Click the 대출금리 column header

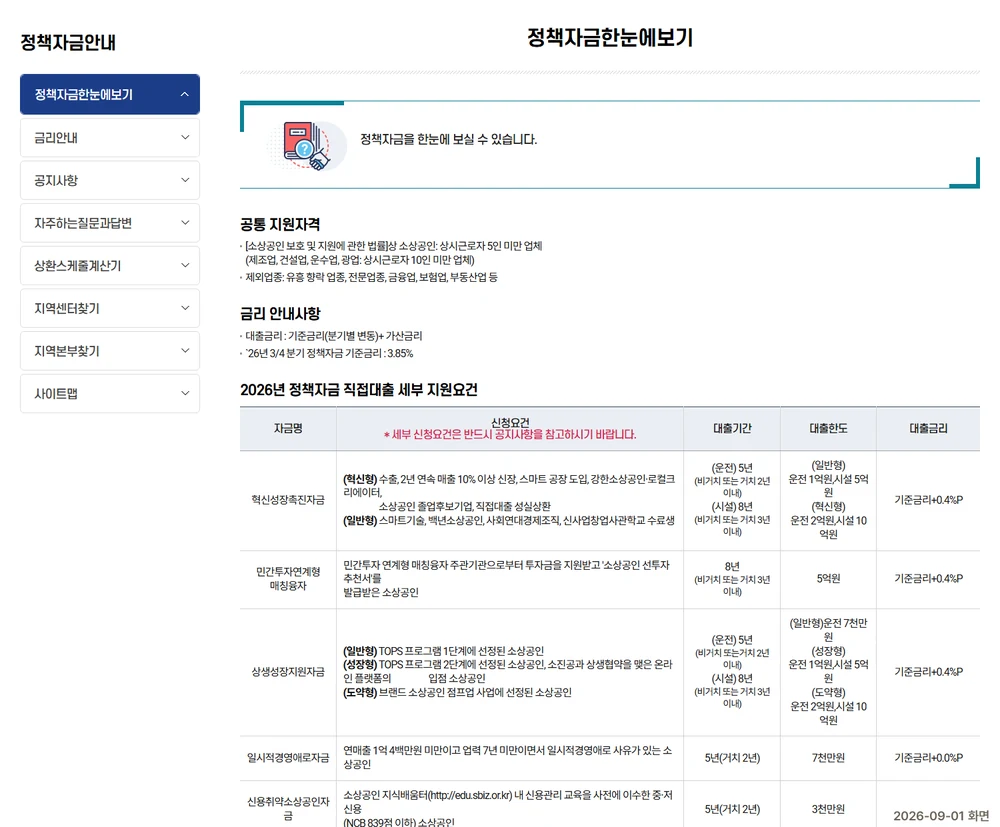coord(929,428)
